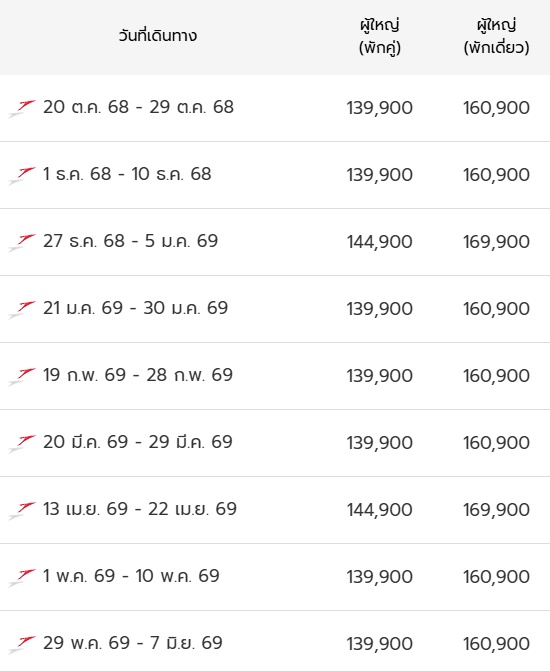Screen dimensions: 550x671
Task: Click airline icon beside 21 ม.ค. 69 departure
Action: (x=22, y=309)
